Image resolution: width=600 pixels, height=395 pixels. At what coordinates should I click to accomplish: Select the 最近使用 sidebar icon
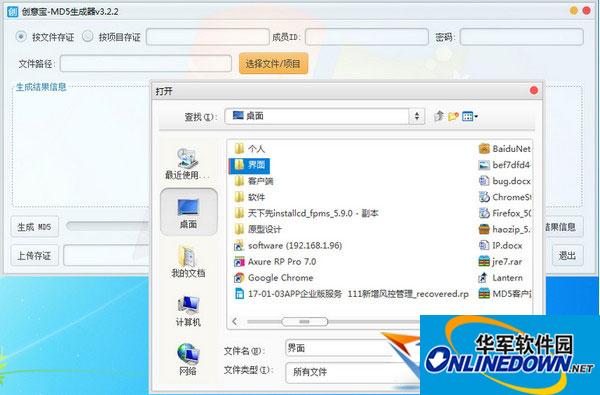188,164
